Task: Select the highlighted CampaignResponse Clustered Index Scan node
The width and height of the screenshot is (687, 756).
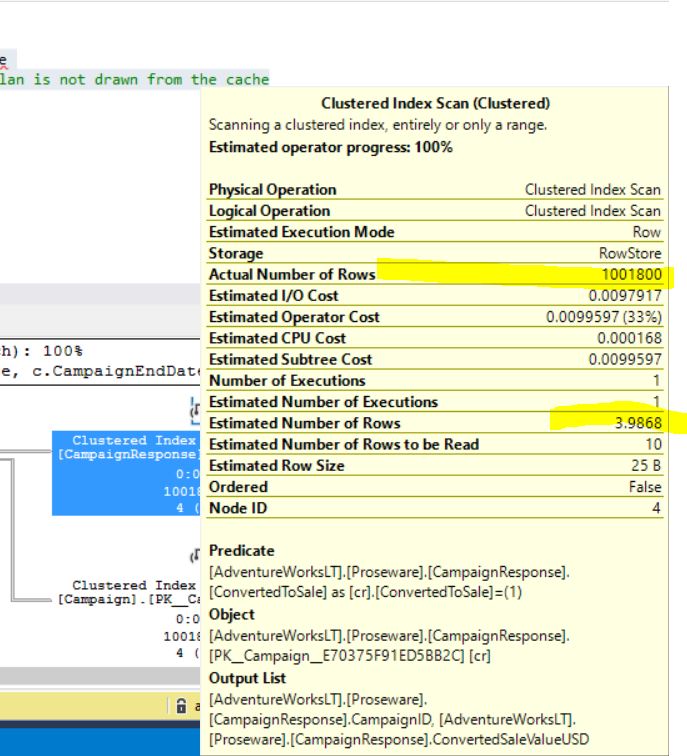Action: (127, 473)
